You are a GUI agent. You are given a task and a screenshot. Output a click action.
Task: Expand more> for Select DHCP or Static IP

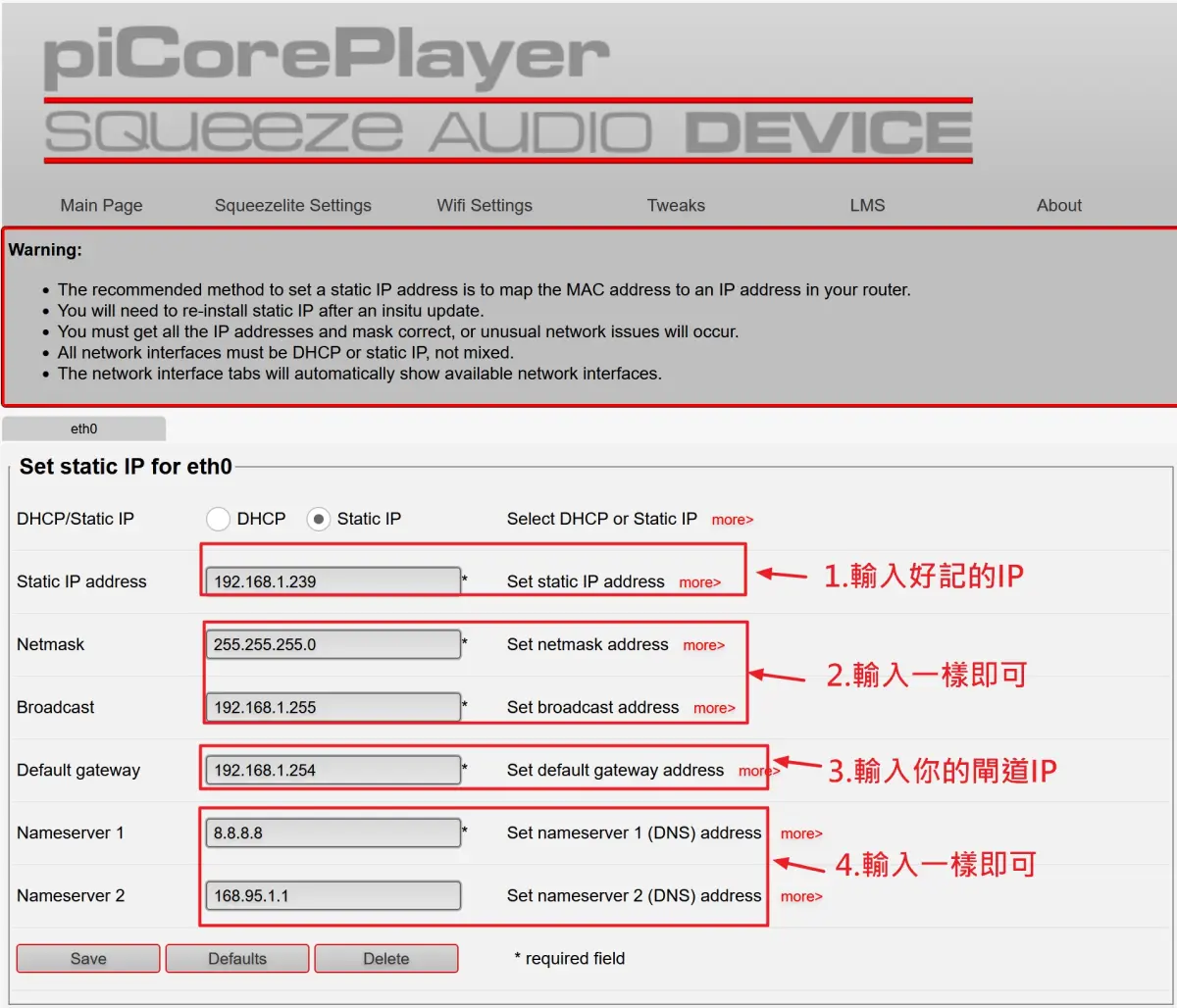[733, 520]
